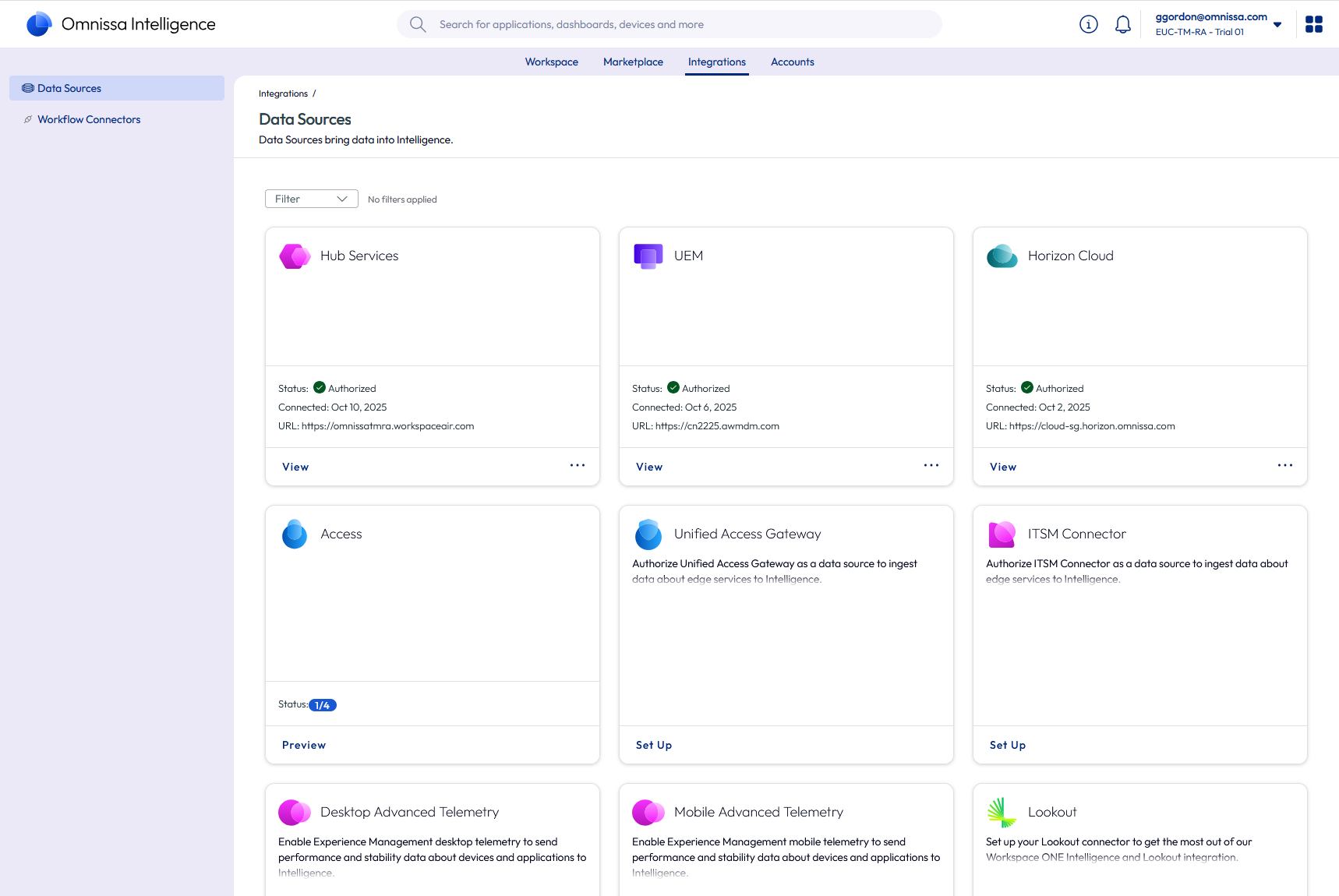The image size is (1339, 896).
Task: Click the Lookout connector icon
Action: [x=1002, y=812]
